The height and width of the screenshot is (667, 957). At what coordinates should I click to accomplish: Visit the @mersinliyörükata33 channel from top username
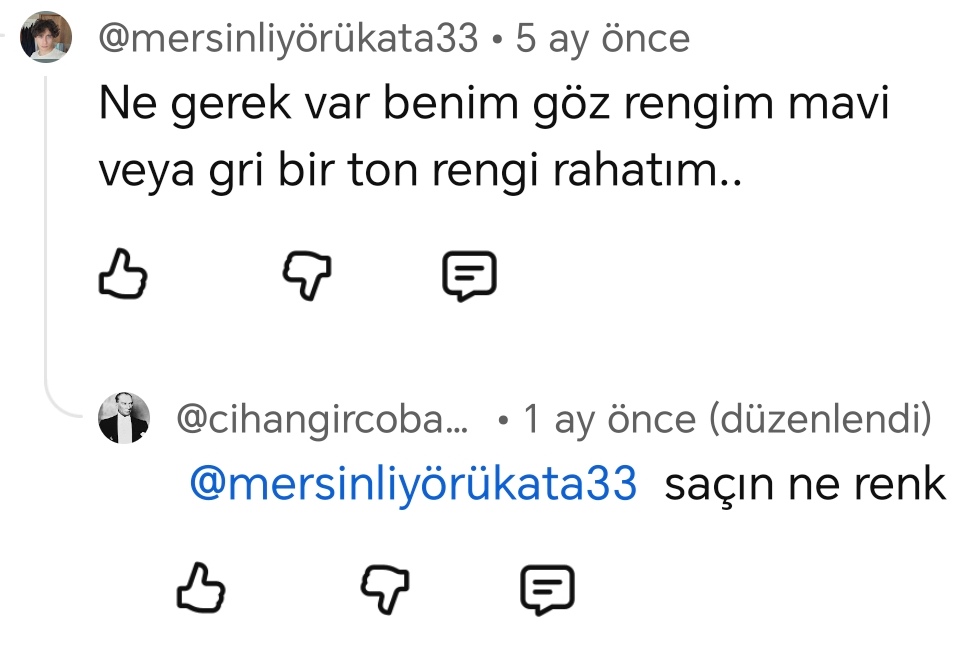(288, 40)
